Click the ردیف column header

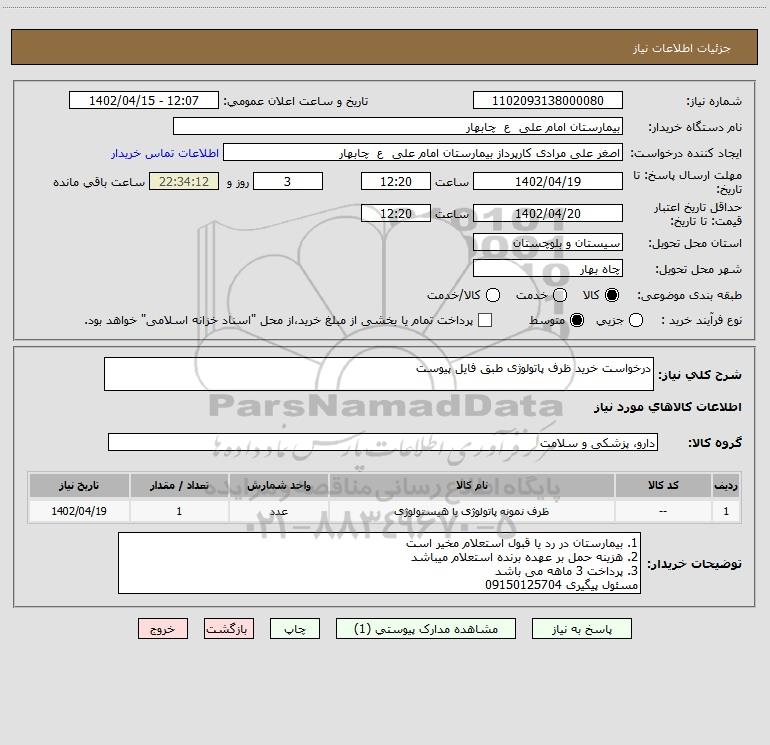[x=726, y=486]
